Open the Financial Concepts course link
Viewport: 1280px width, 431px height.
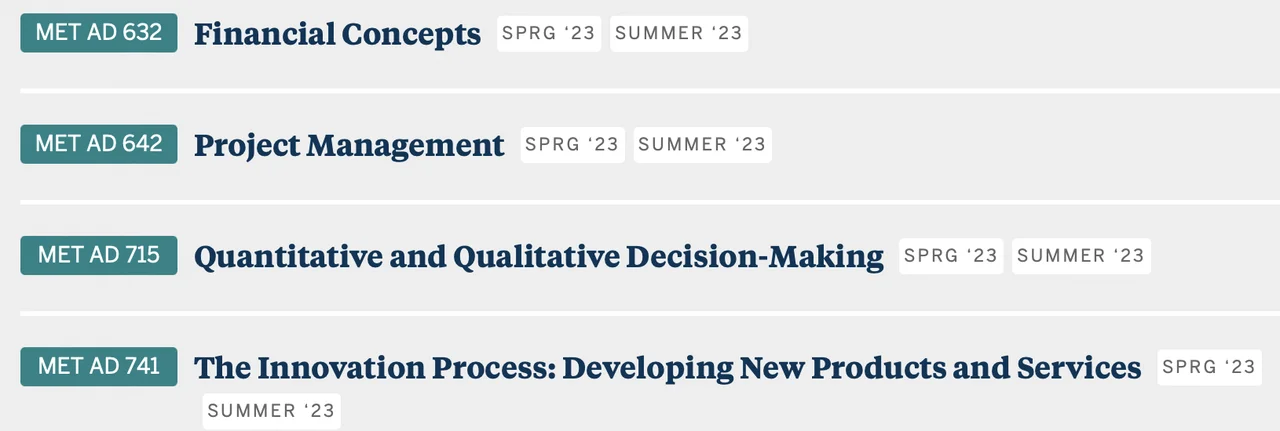tap(337, 34)
